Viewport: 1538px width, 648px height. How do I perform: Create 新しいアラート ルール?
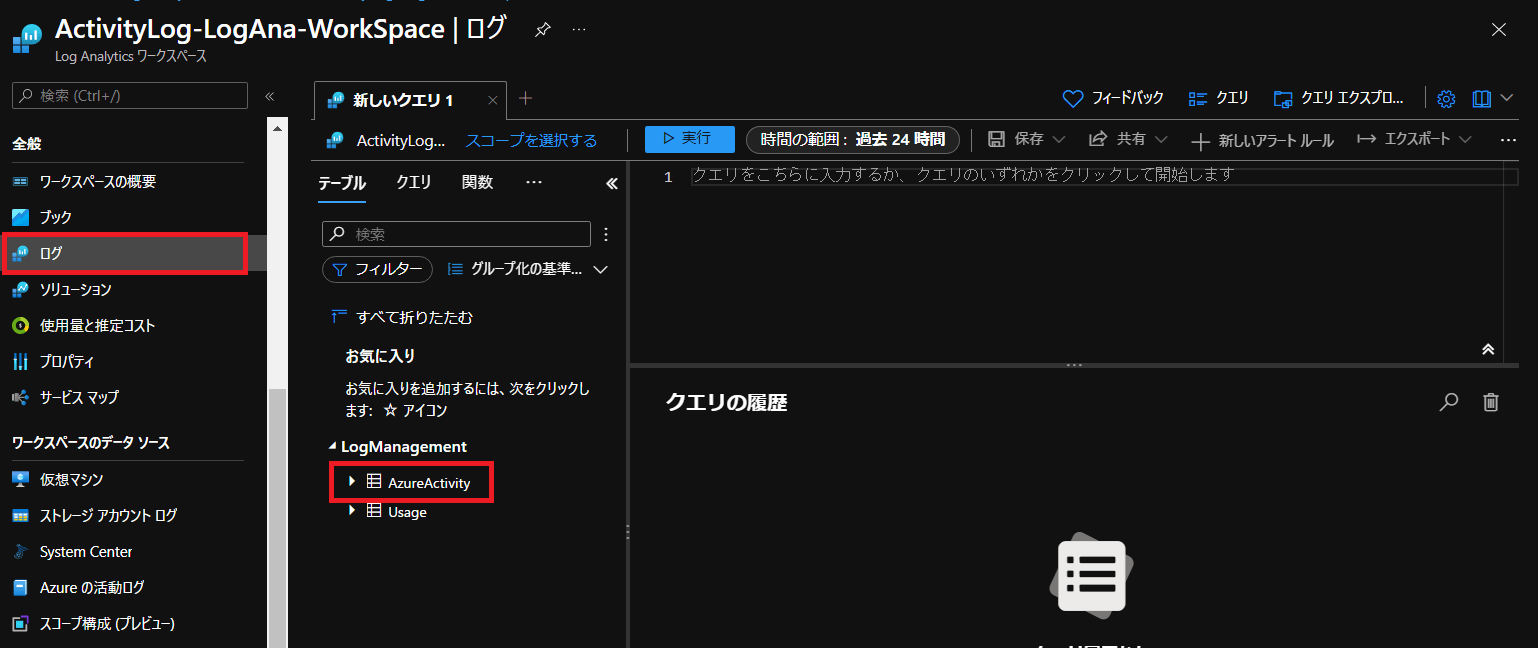point(1263,140)
